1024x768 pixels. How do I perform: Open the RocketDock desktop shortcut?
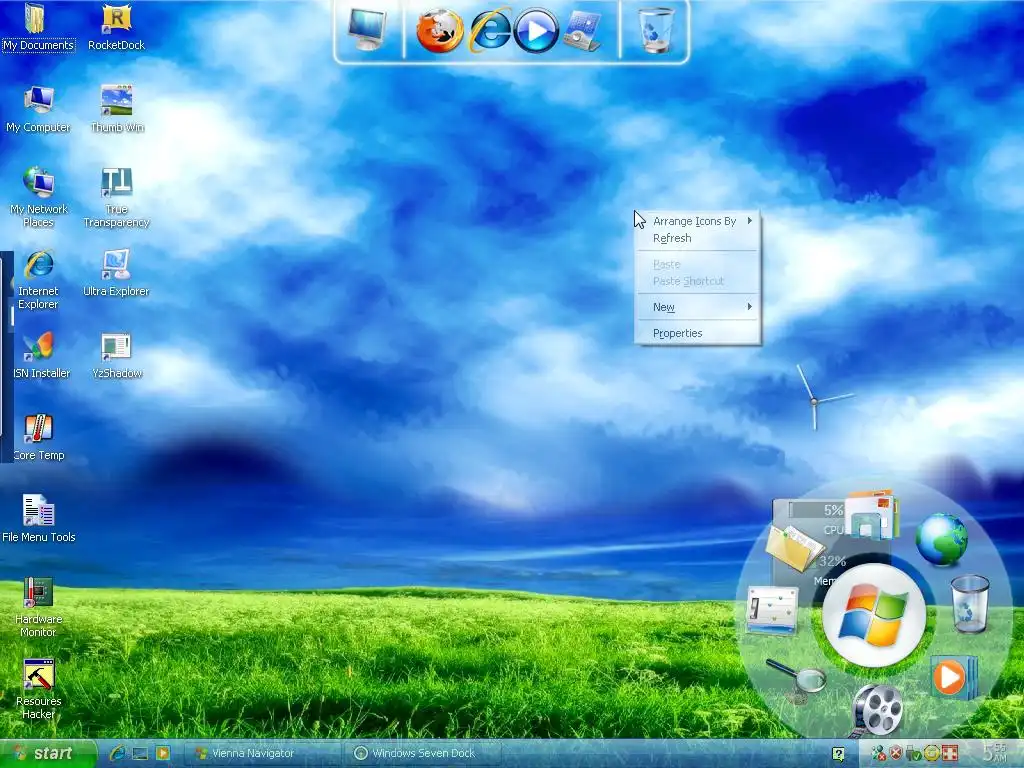click(x=116, y=27)
